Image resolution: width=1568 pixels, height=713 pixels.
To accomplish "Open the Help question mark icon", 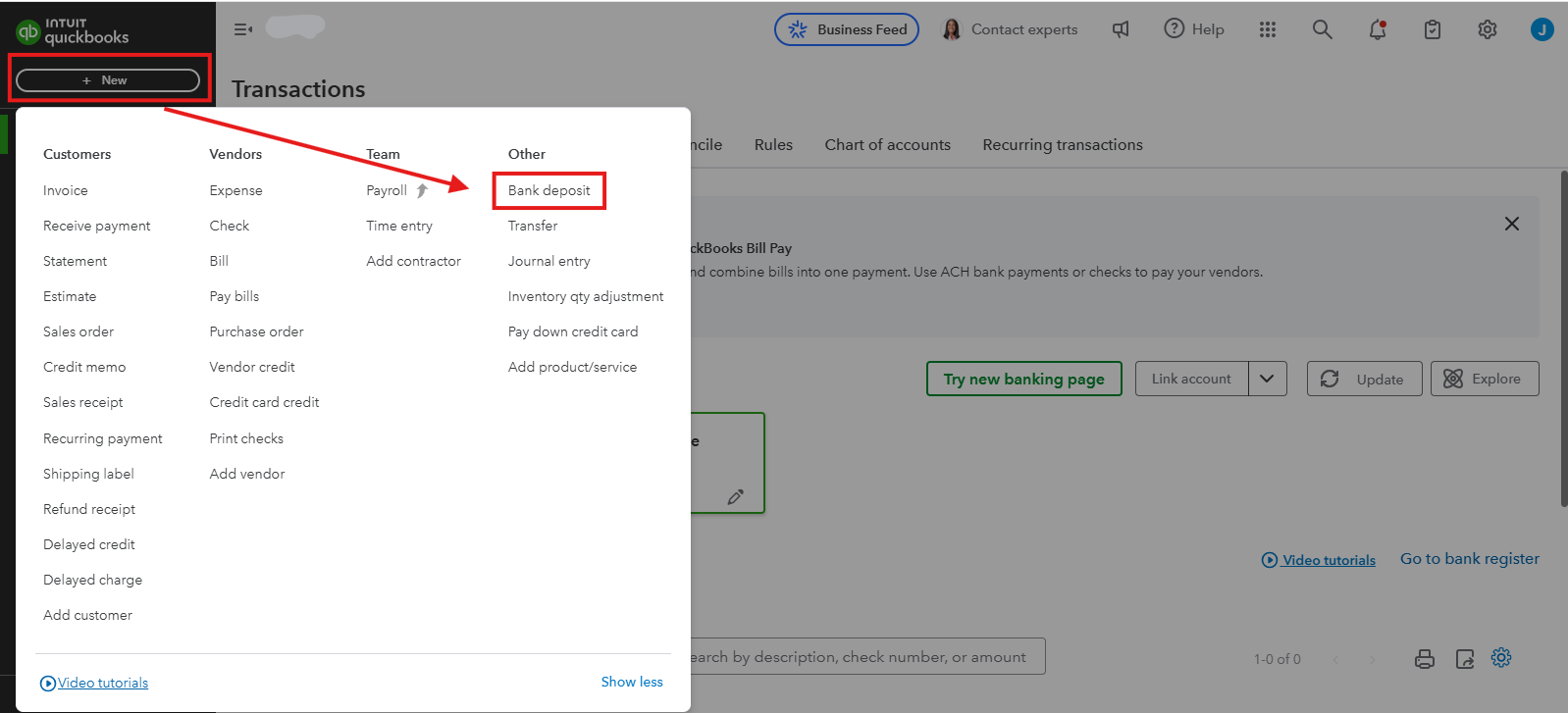I will (1174, 28).
